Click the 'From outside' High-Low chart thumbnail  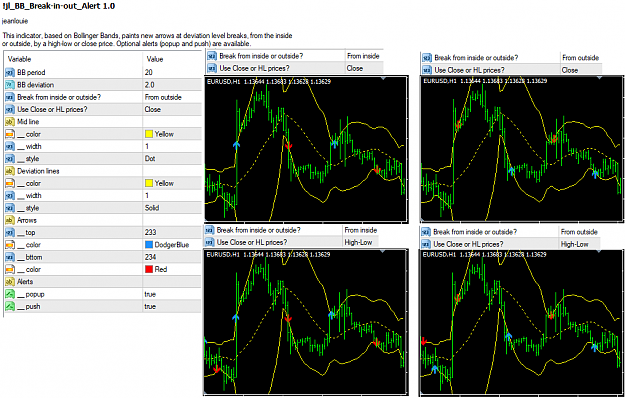click(x=522, y=322)
